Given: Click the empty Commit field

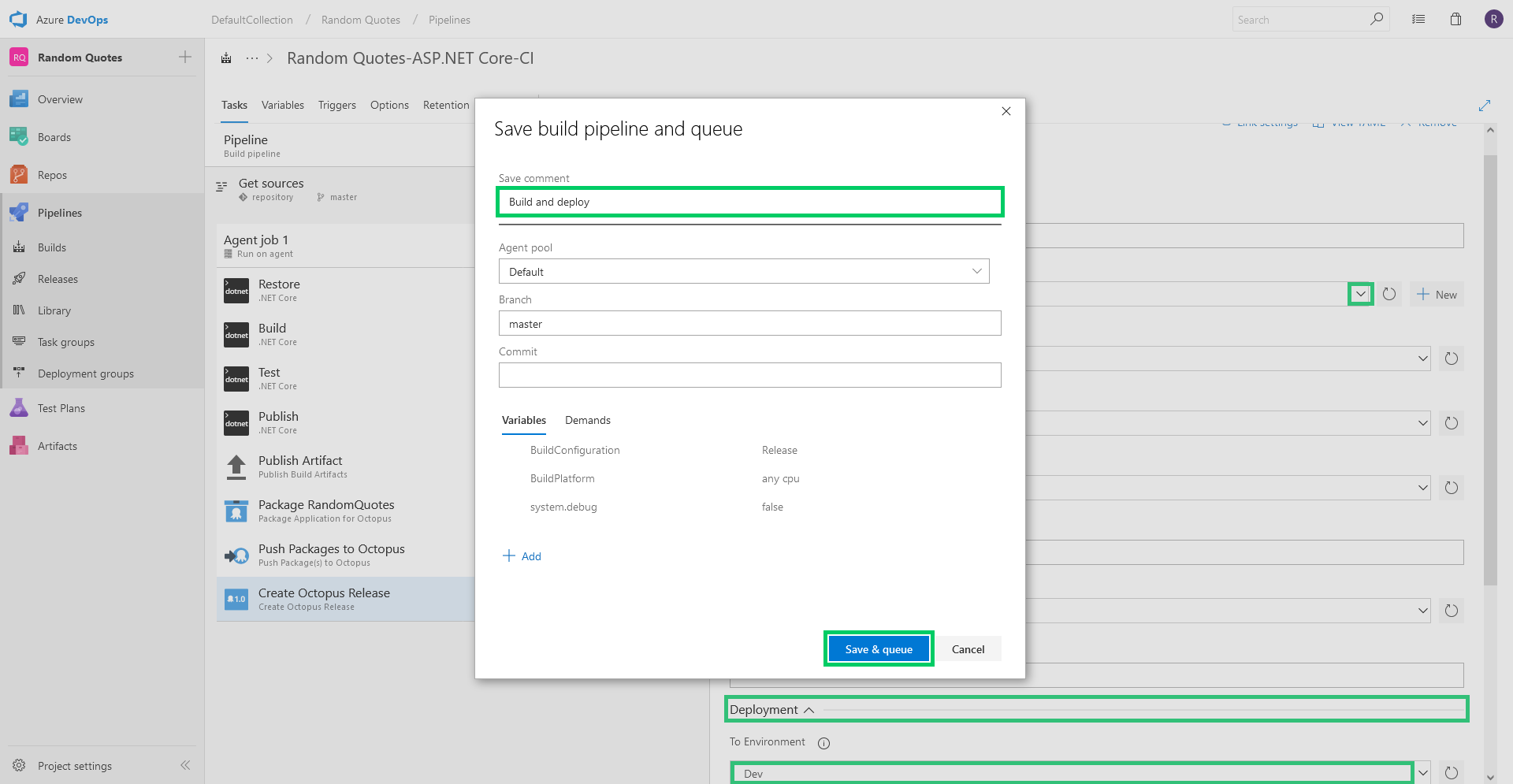Looking at the screenshot, I should [750, 375].
